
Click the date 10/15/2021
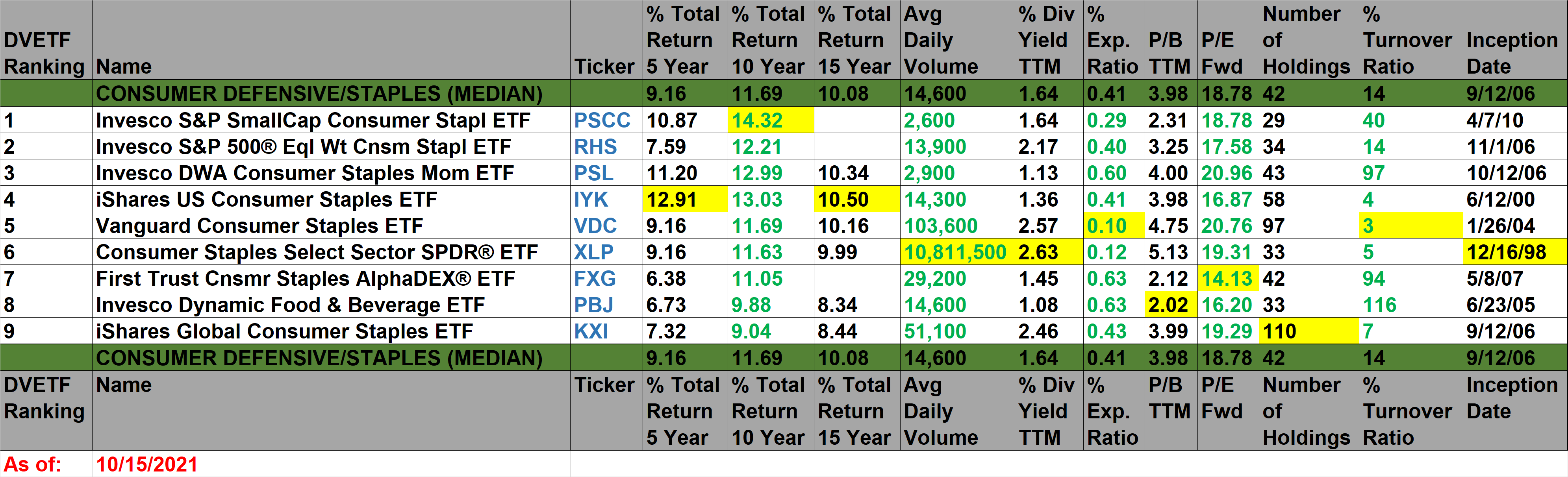pyautogui.click(x=147, y=464)
